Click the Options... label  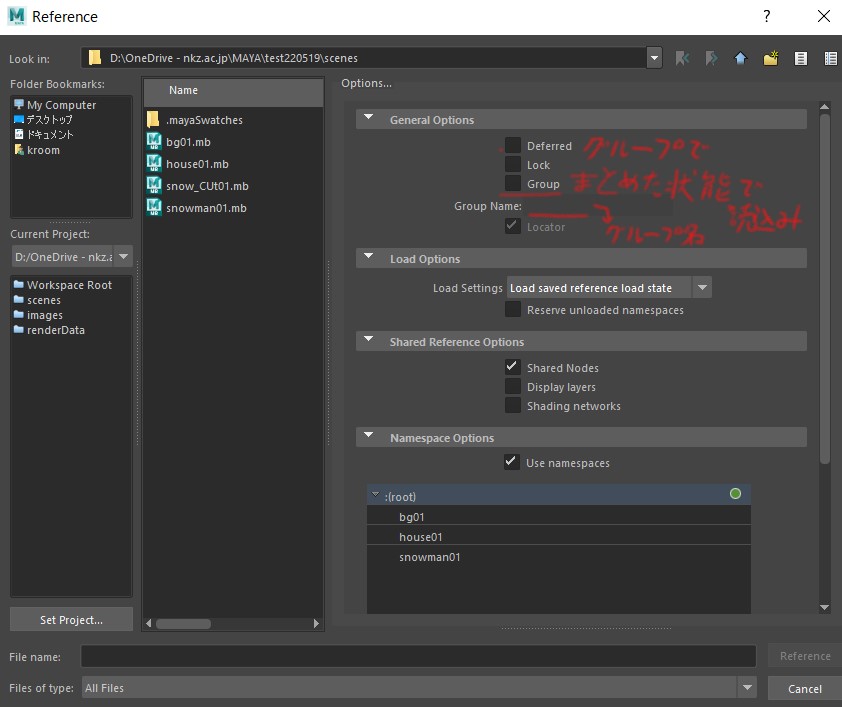coord(367,83)
